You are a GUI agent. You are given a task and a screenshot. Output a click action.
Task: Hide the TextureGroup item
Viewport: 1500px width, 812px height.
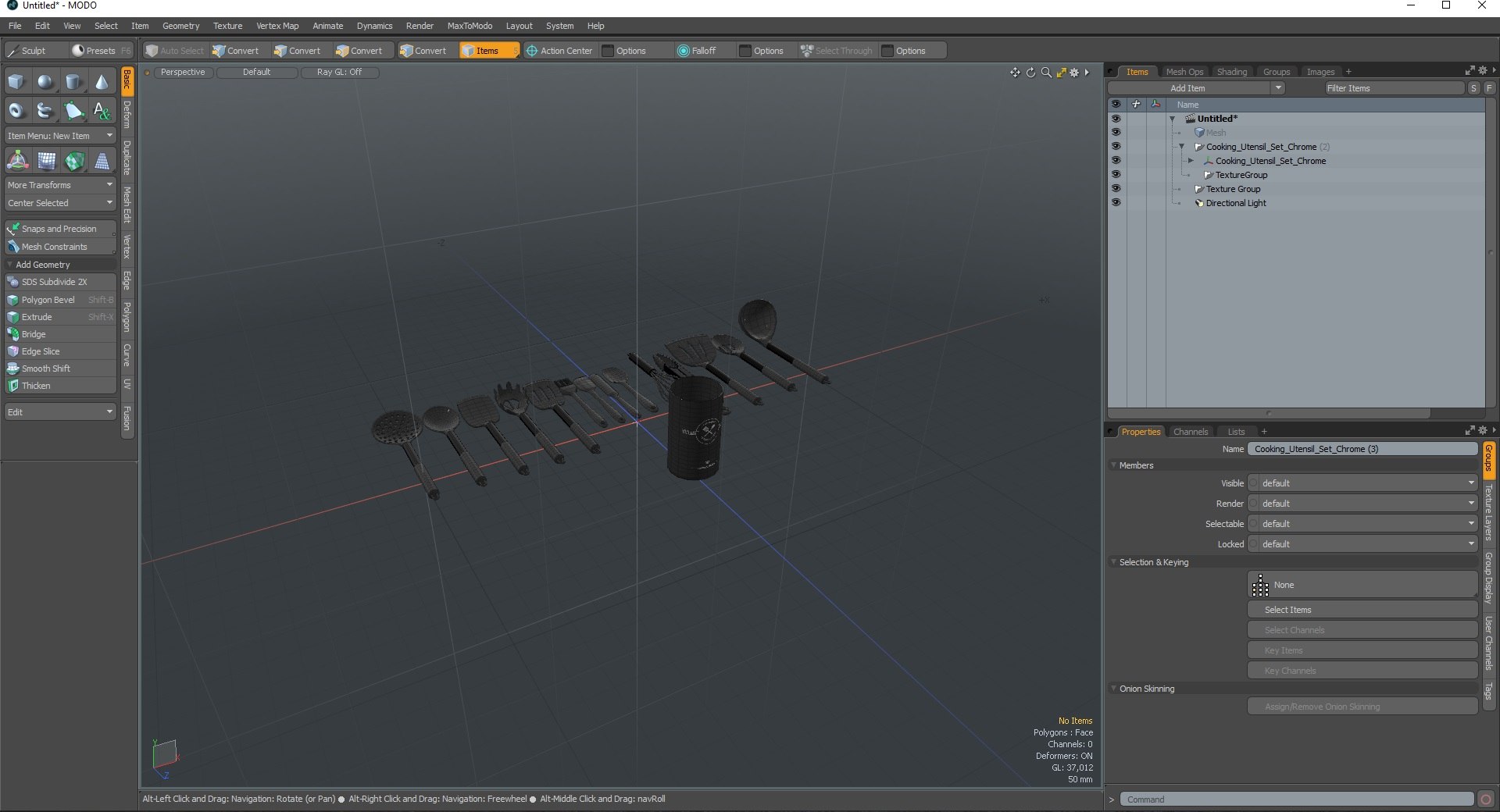click(x=1116, y=175)
